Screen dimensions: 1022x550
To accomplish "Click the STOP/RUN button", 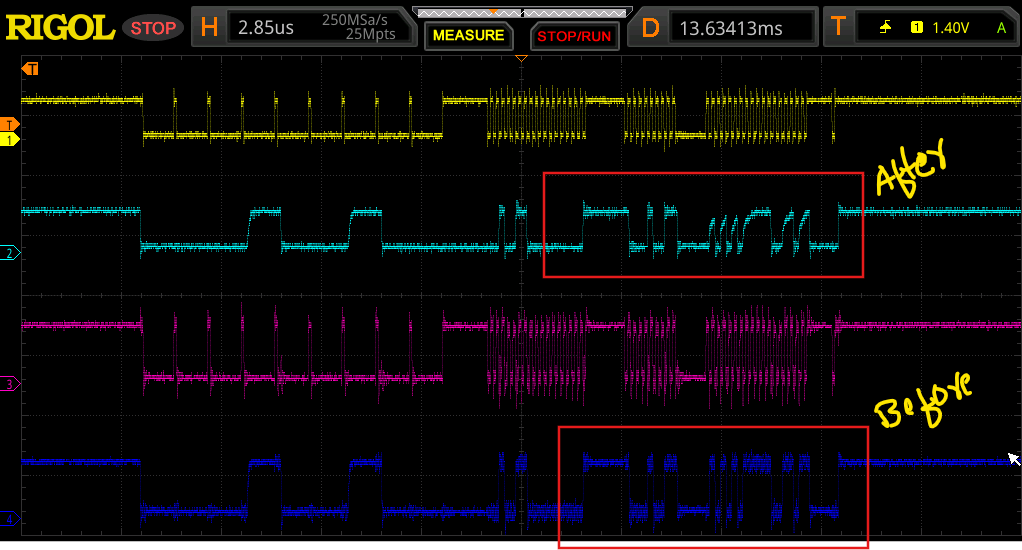I will 574,36.
